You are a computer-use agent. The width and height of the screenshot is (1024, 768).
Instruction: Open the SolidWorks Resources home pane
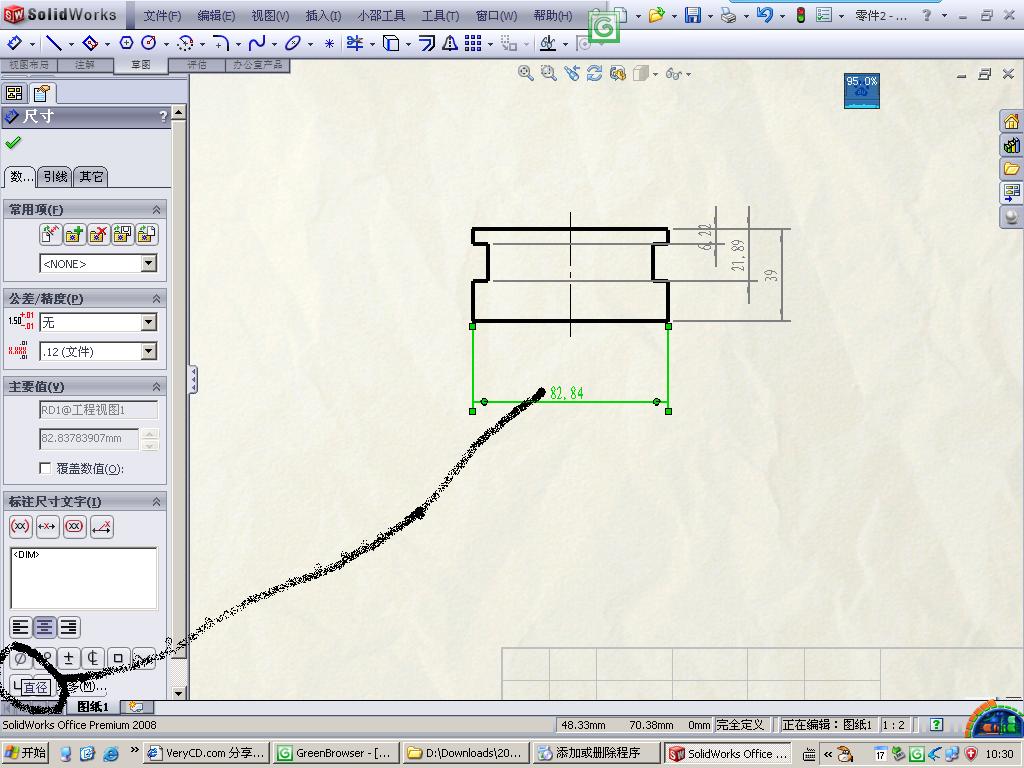(1011, 121)
